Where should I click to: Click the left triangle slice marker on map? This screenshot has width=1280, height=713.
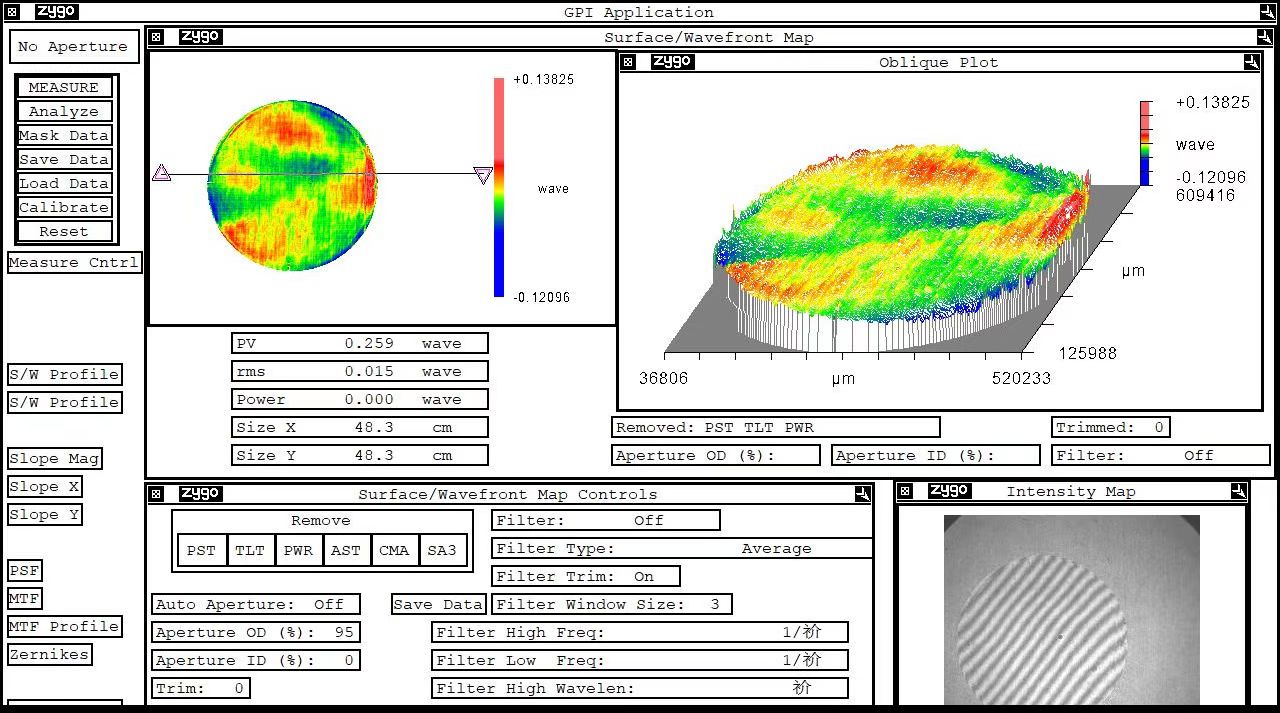pos(161,173)
